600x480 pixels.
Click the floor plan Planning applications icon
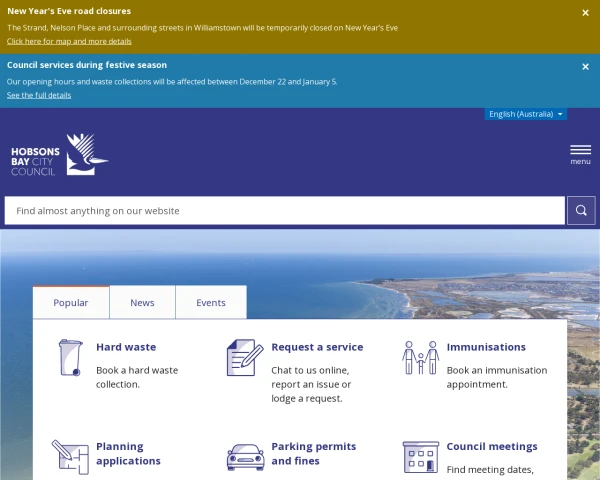coord(70,457)
